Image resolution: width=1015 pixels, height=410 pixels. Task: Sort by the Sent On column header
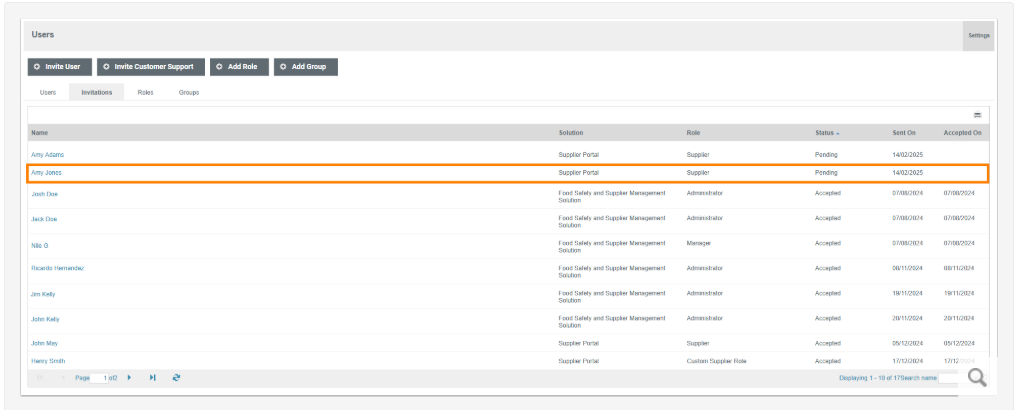904,133
